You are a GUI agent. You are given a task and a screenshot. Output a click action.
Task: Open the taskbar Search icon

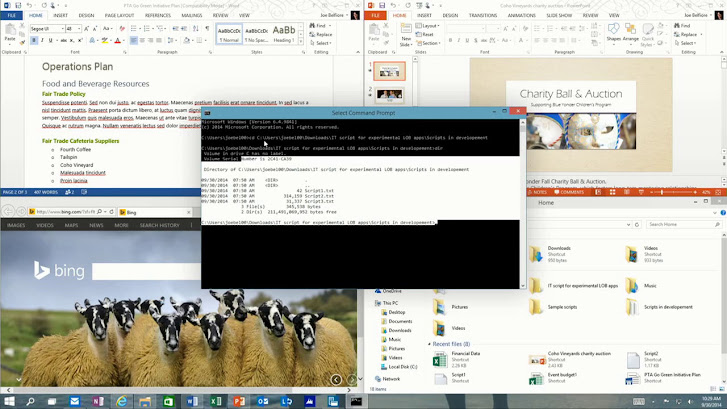pyautogui.click(x=30, y=401)
